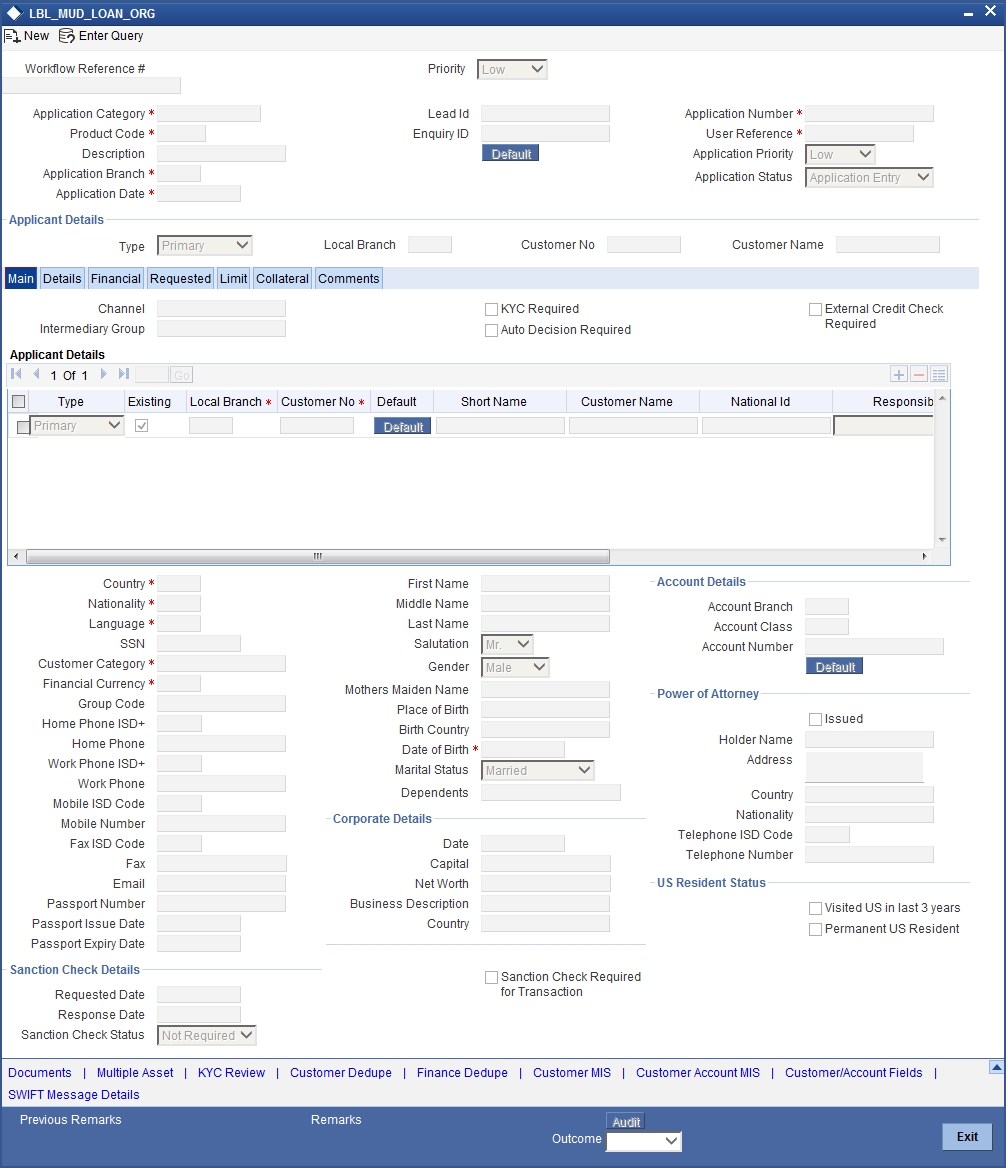The image size is (1006, 1168).
Task: Switch to the Comments tab
Action: (348, 279)
